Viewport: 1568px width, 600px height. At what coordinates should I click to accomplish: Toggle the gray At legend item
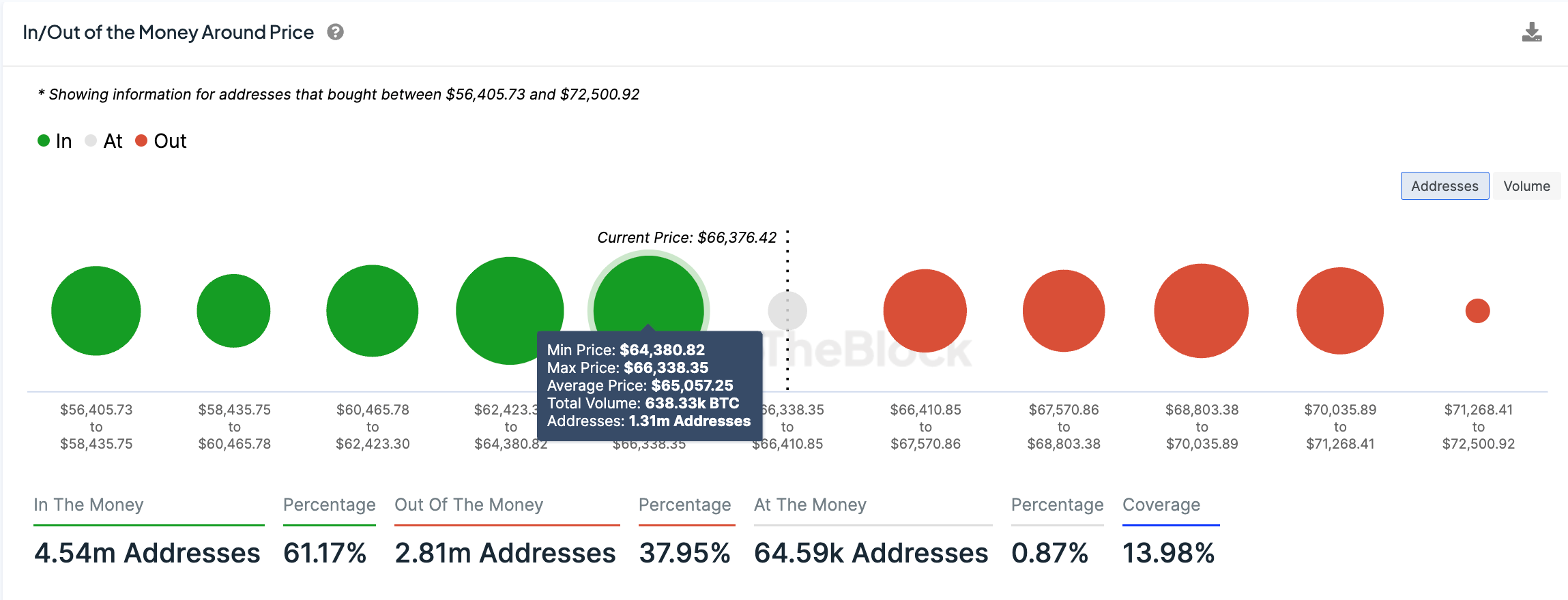click(104, 141)
